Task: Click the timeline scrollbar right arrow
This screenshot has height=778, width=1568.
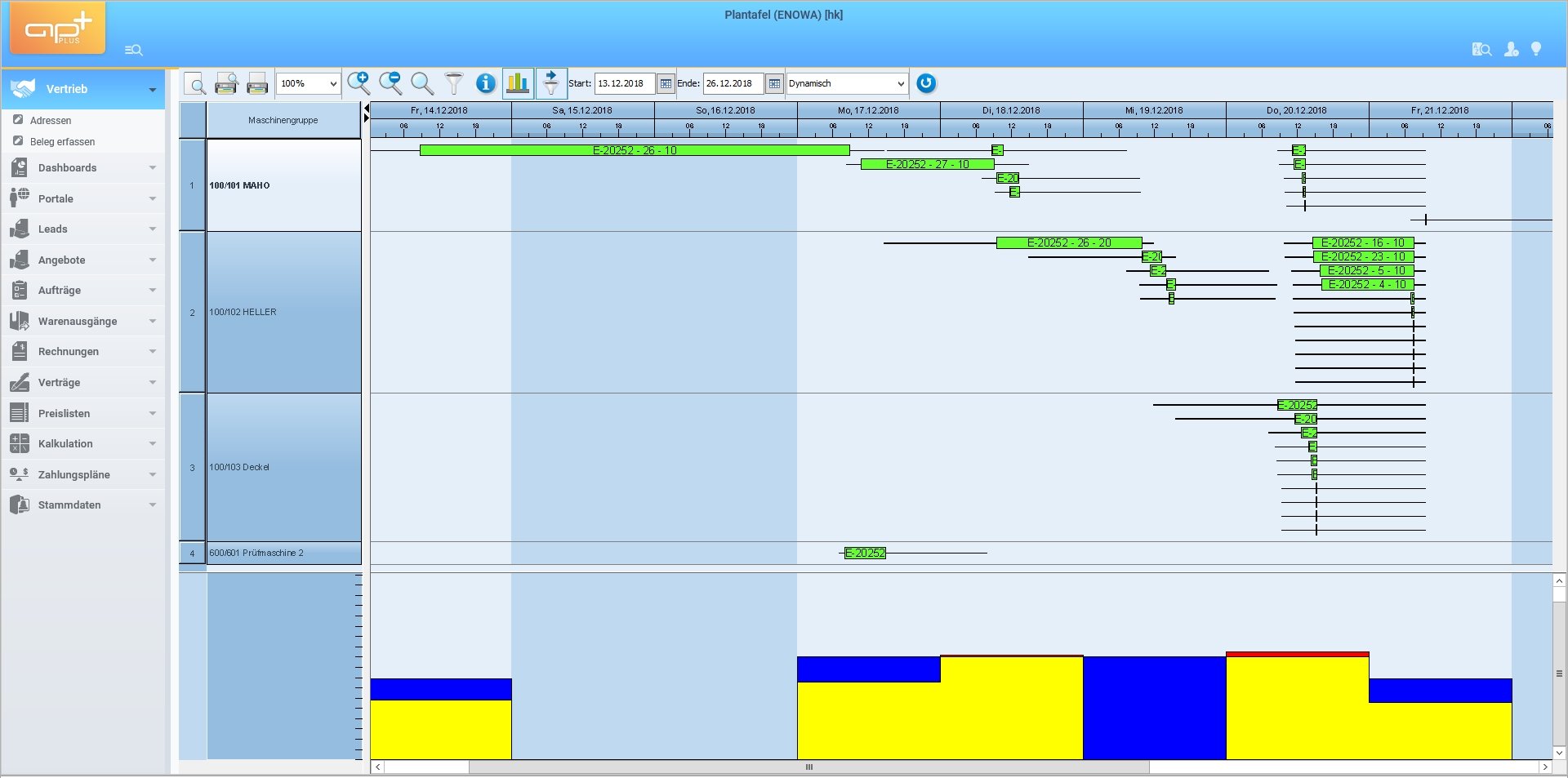Action: pos(1545,767)
